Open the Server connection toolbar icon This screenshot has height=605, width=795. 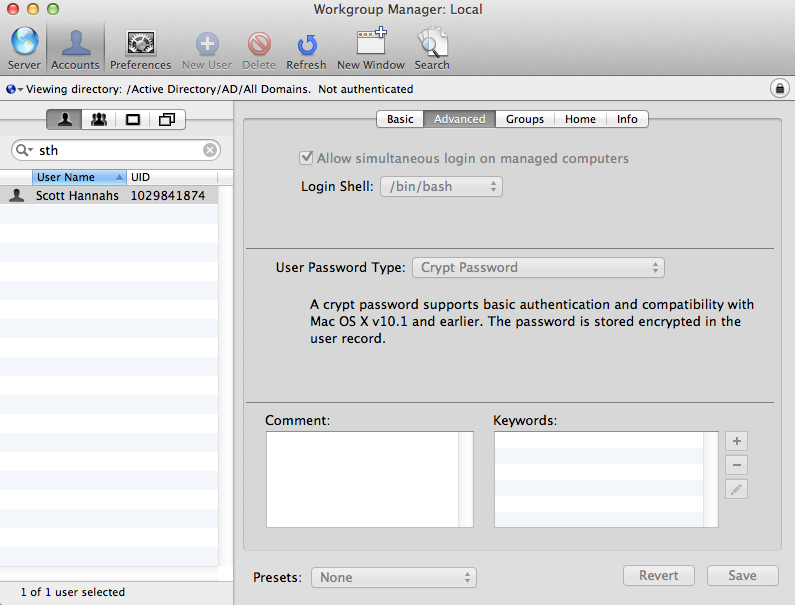coord(24,48)
